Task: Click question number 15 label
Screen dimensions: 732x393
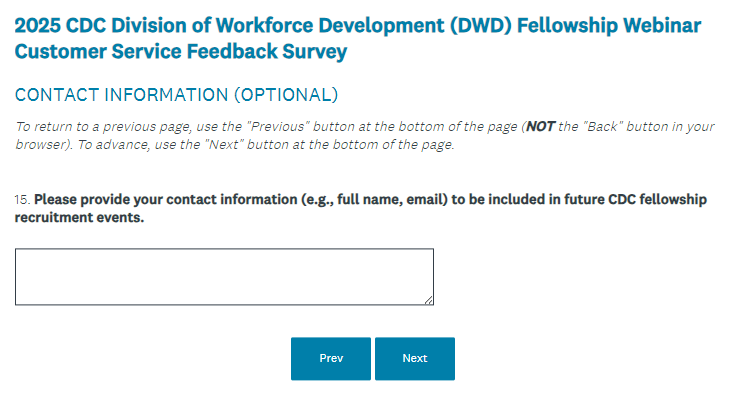Action: coord(22,200)
